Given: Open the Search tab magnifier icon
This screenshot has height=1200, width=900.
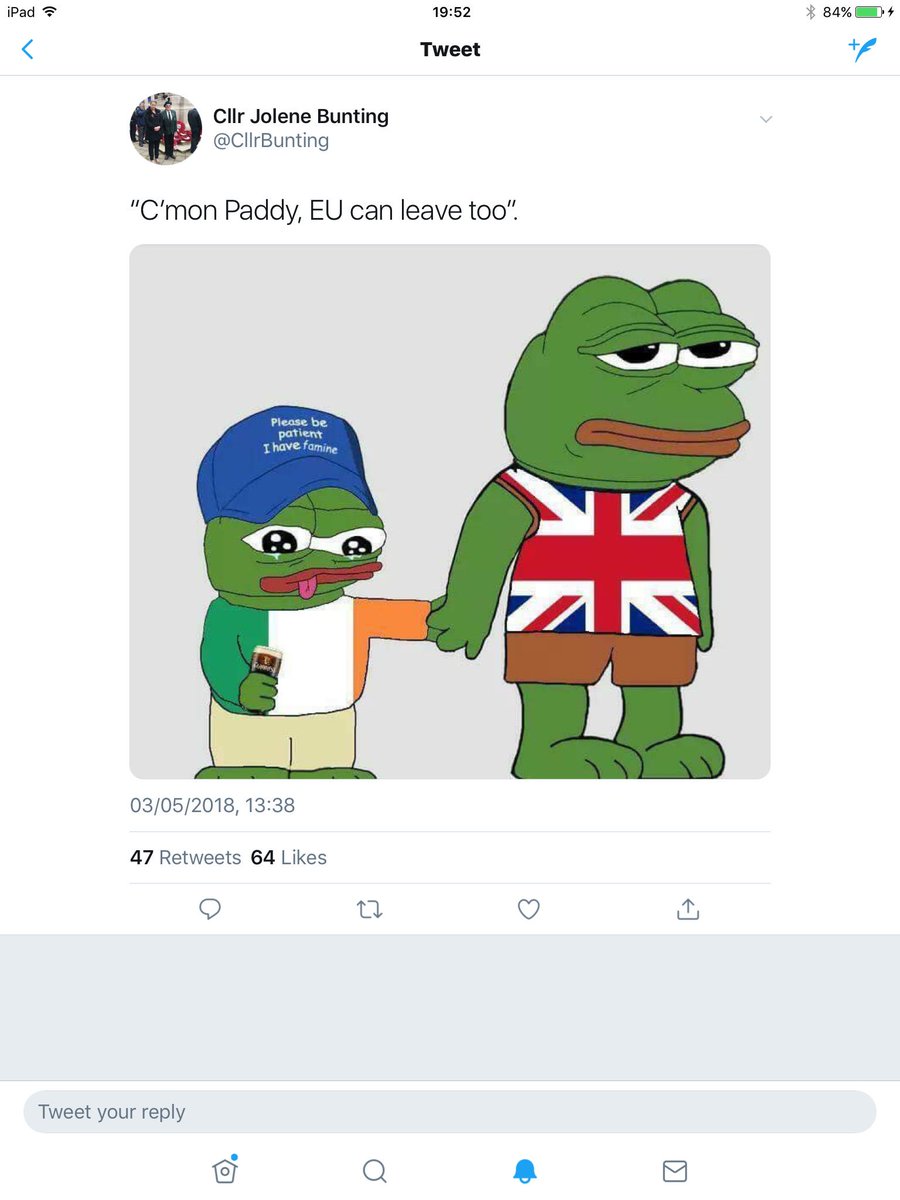Looking at the screenshot, I should point(375,1170).
